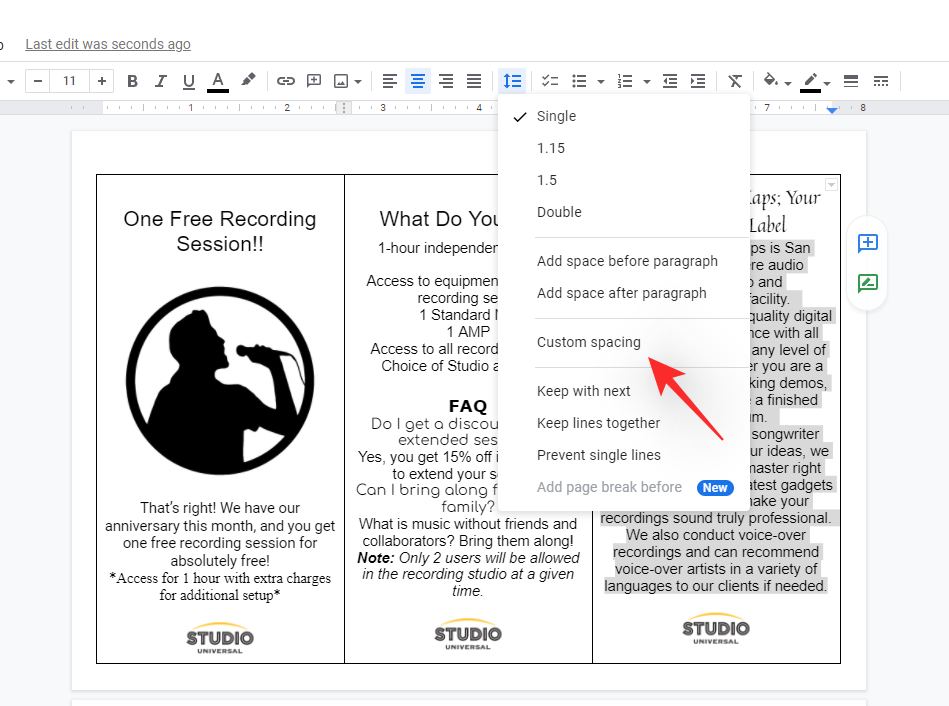Align text to the left

(x=390, y=81)
